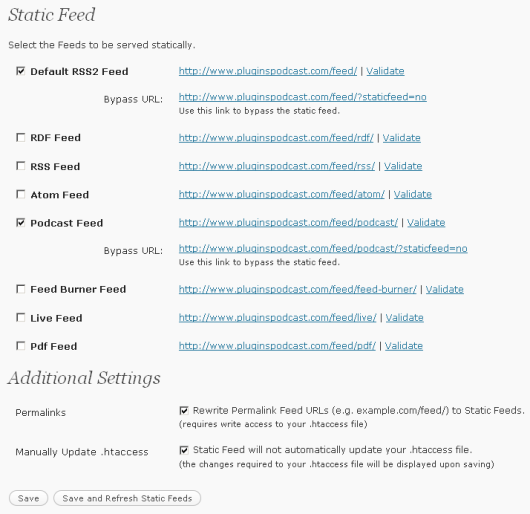
Task: Open the Default feed staticfeed=no bypass URL
Action: (303, 97)
